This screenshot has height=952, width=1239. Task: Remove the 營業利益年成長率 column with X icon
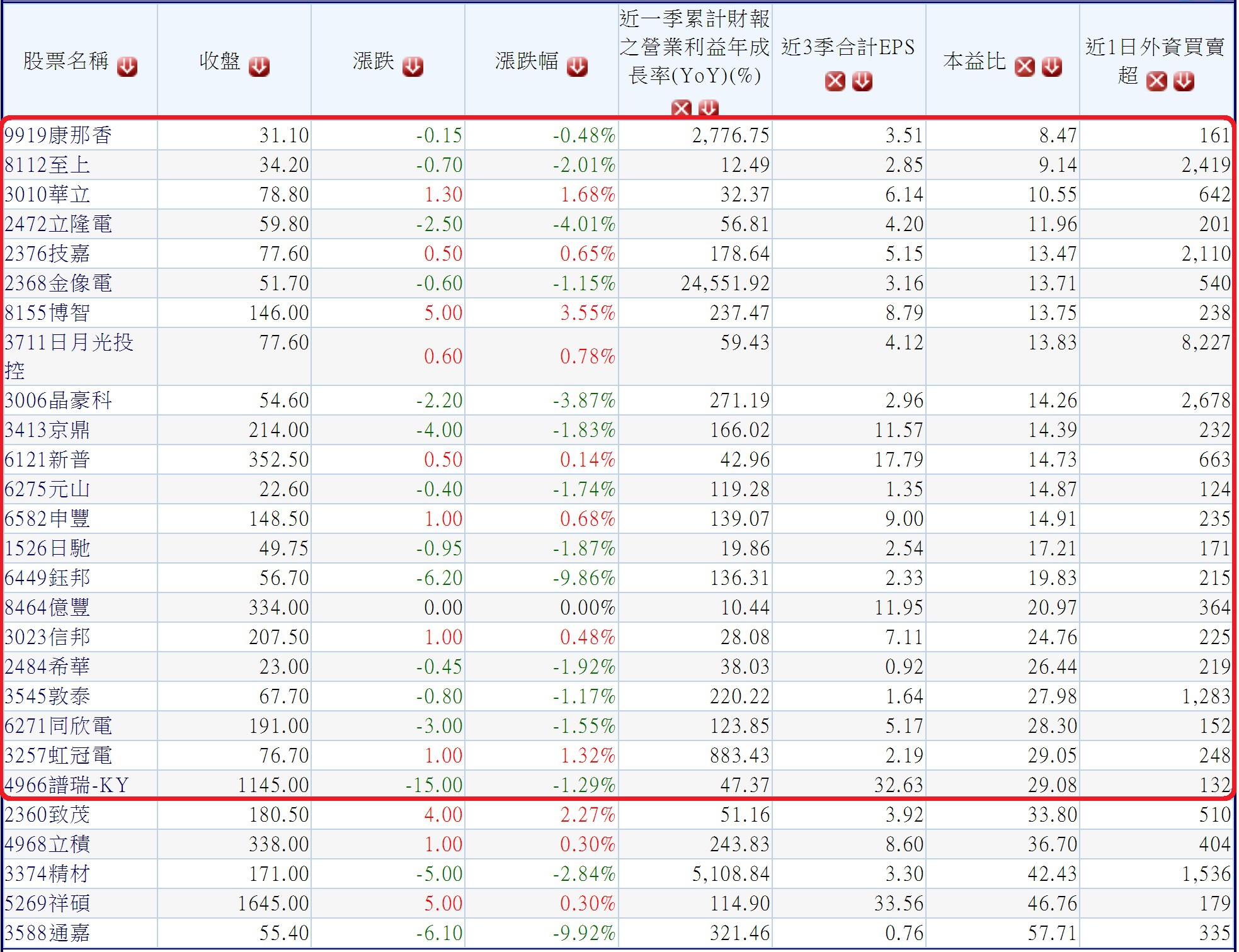pyautogui.click(x=682, y=108)
